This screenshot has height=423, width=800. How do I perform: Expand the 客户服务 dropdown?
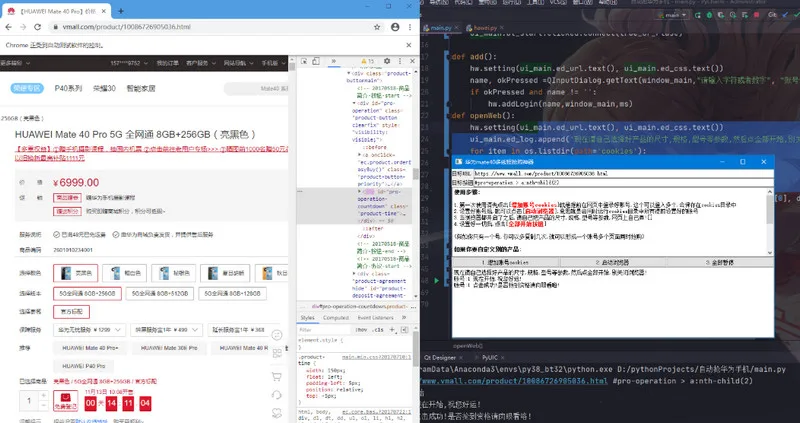coord(201,63)
